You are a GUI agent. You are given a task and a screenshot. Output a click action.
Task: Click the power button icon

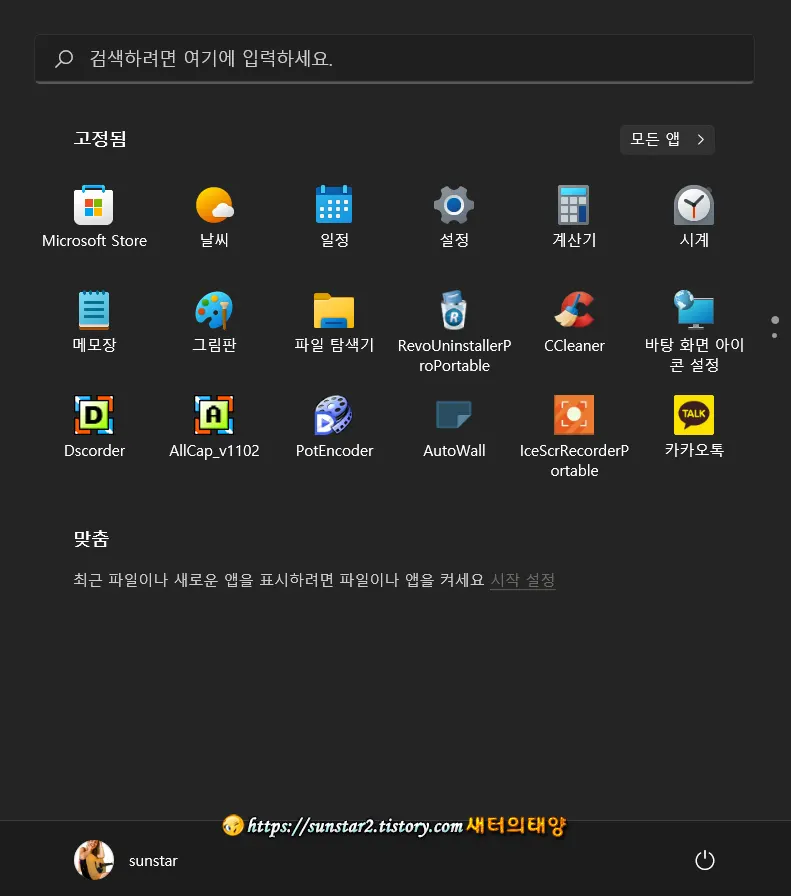tap(705, 860)
